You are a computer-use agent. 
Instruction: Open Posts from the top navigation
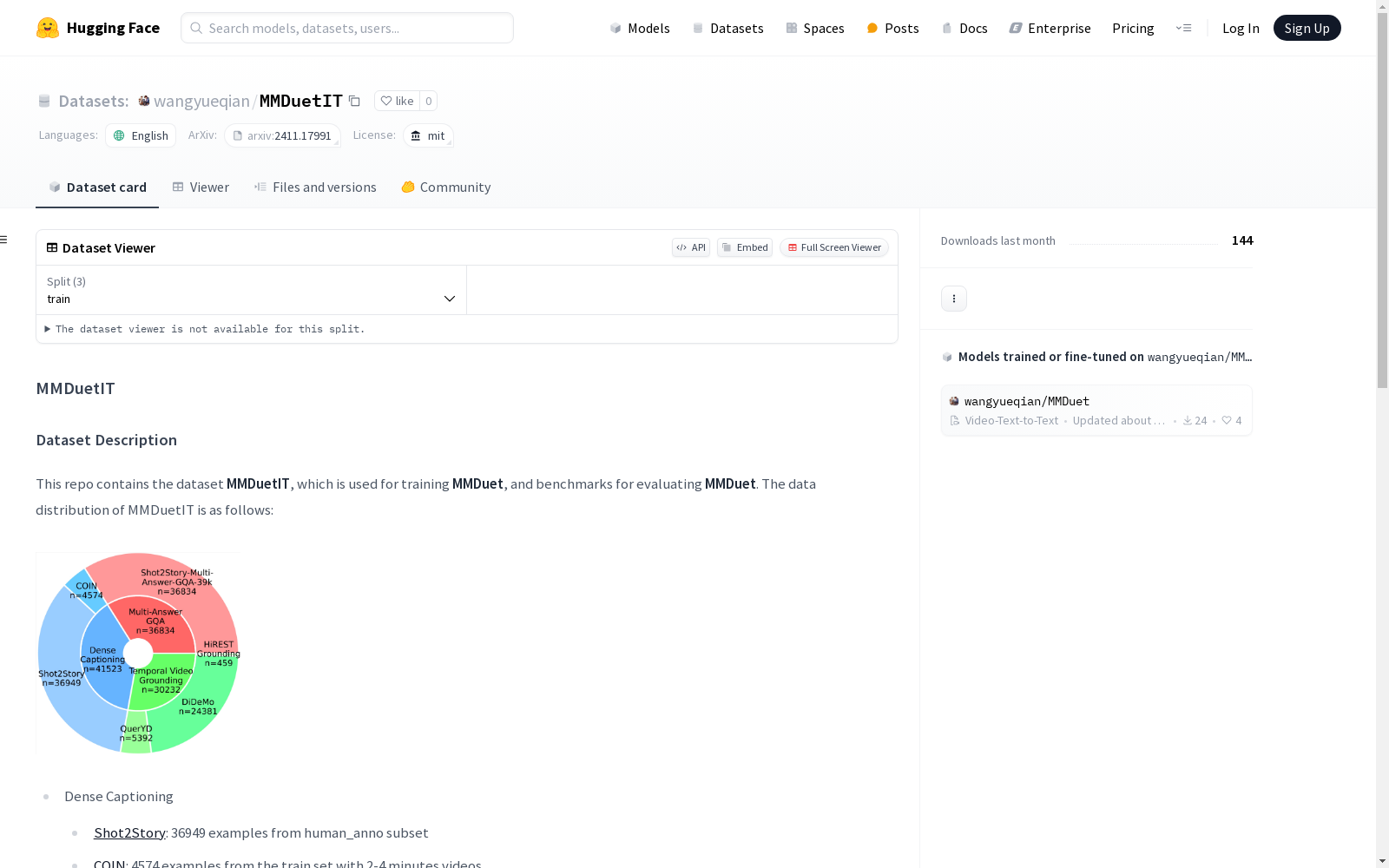892,28
